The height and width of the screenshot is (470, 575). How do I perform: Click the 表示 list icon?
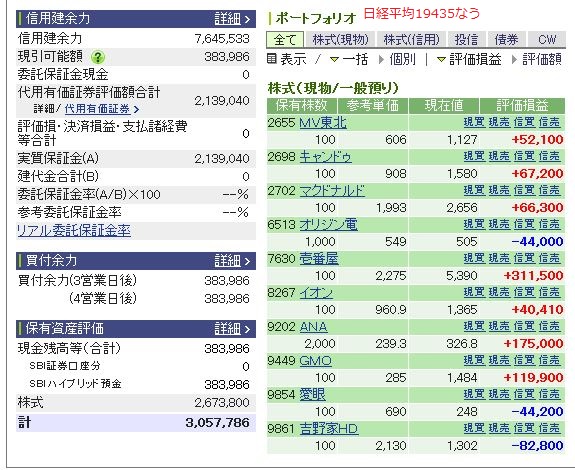tap(271, 58)
